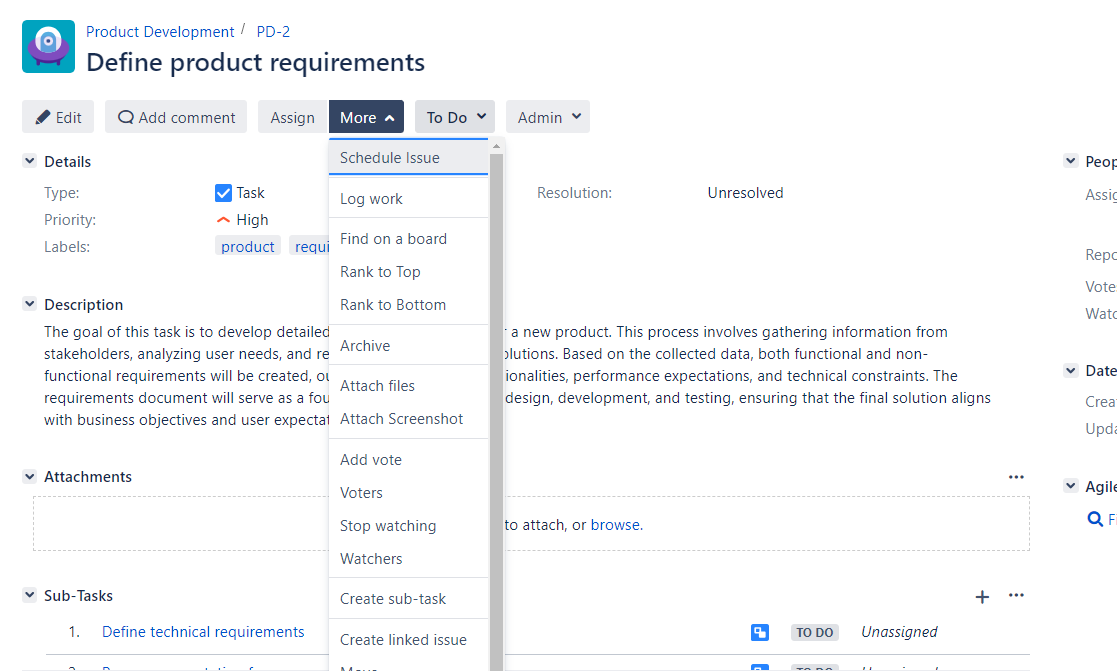Collapse the Sub-Tasks section

(30, 596)
